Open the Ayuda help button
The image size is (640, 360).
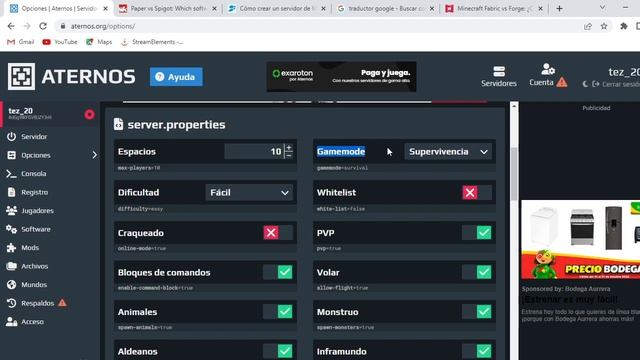176,77
